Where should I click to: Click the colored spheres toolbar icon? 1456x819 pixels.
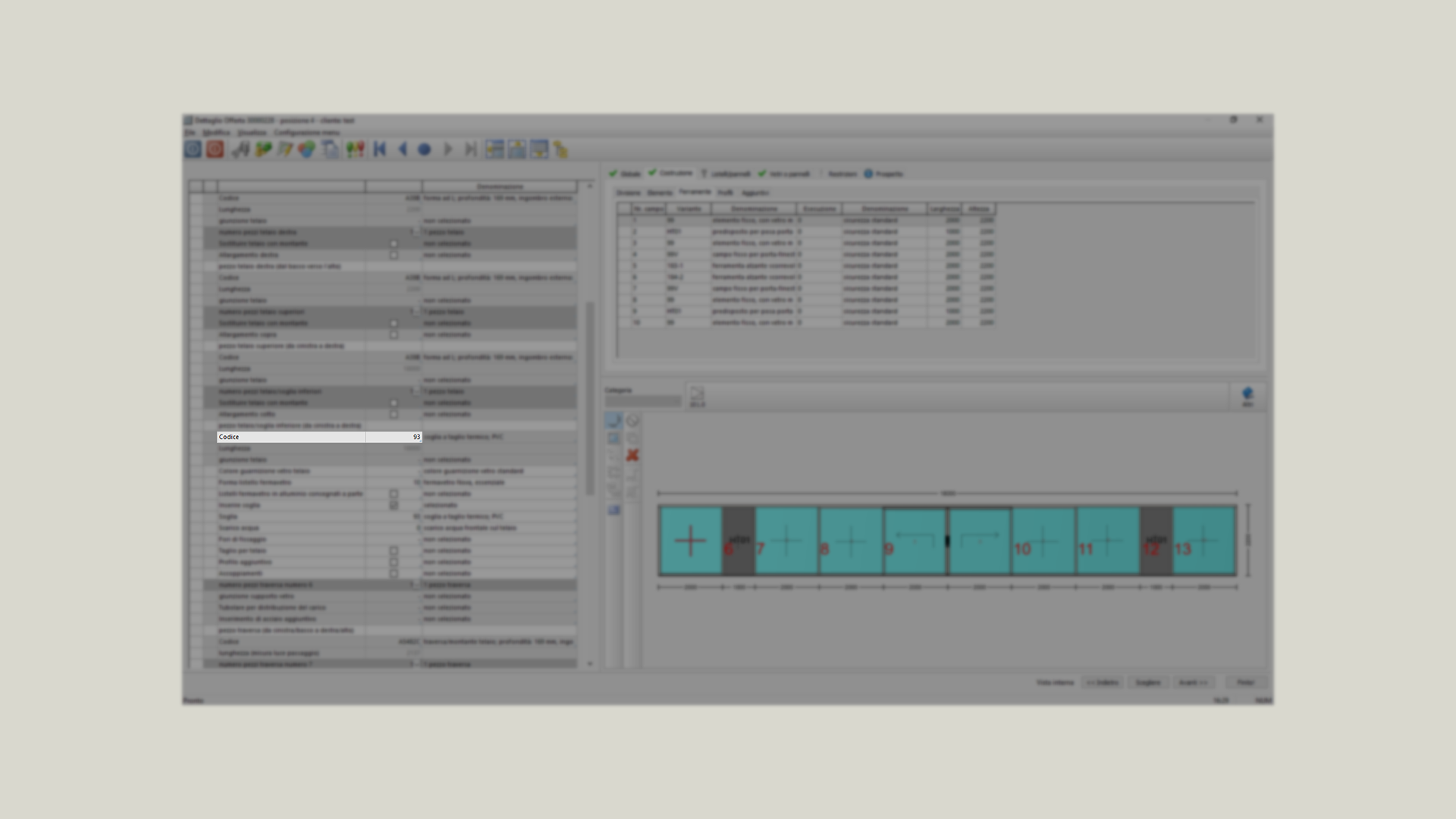point(306,149)
